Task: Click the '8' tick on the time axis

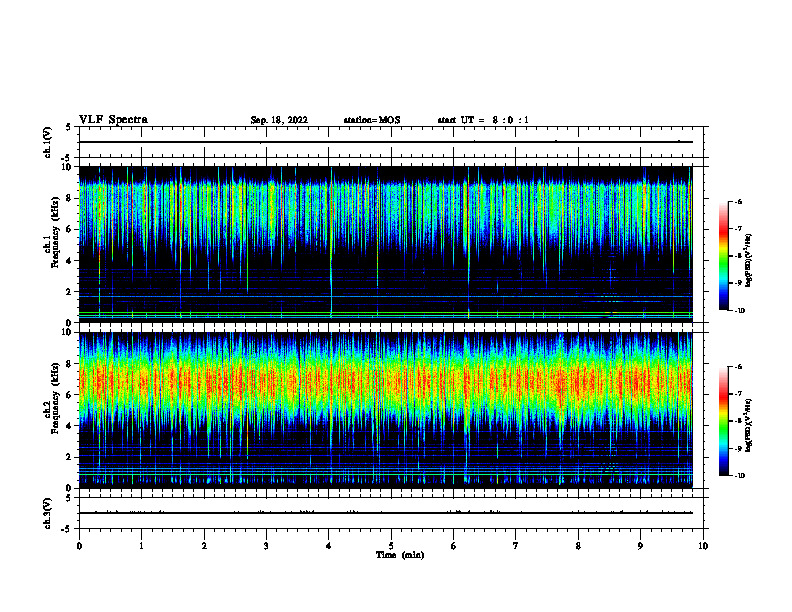Action: point(578,546)
